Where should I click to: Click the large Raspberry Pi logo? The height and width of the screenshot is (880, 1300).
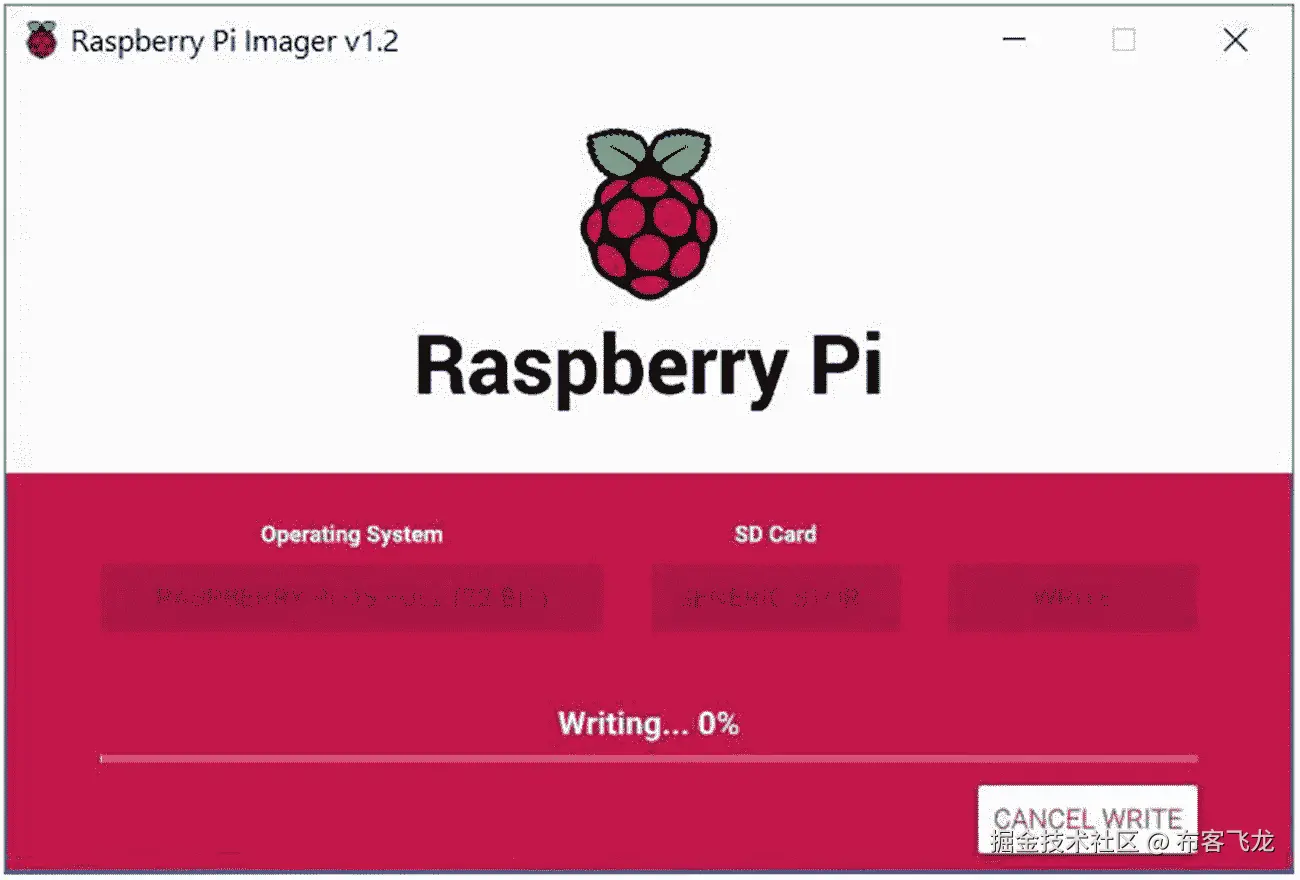[649, 214]
